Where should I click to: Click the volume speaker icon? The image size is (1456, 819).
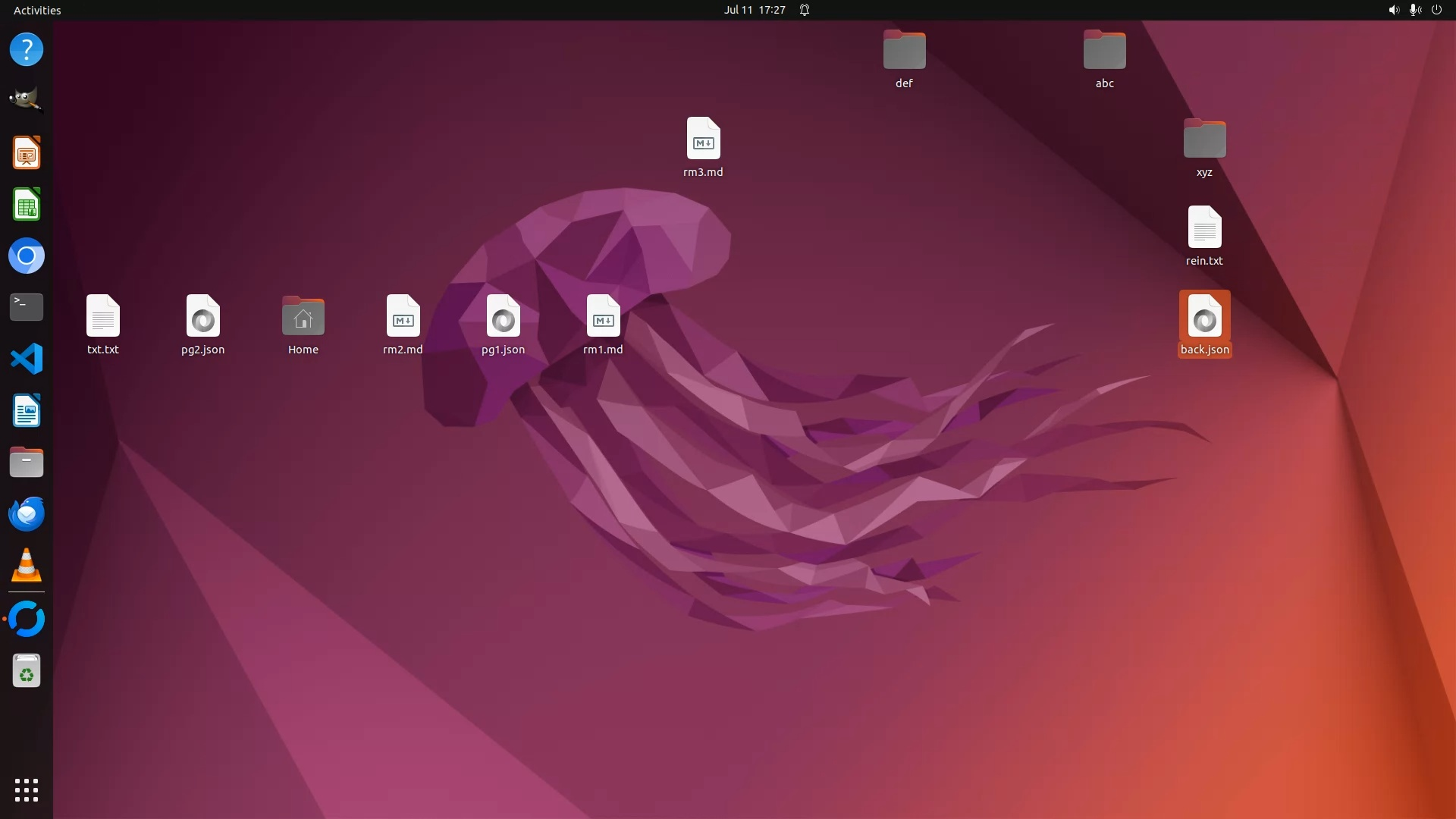click(x=1393, y=10)
